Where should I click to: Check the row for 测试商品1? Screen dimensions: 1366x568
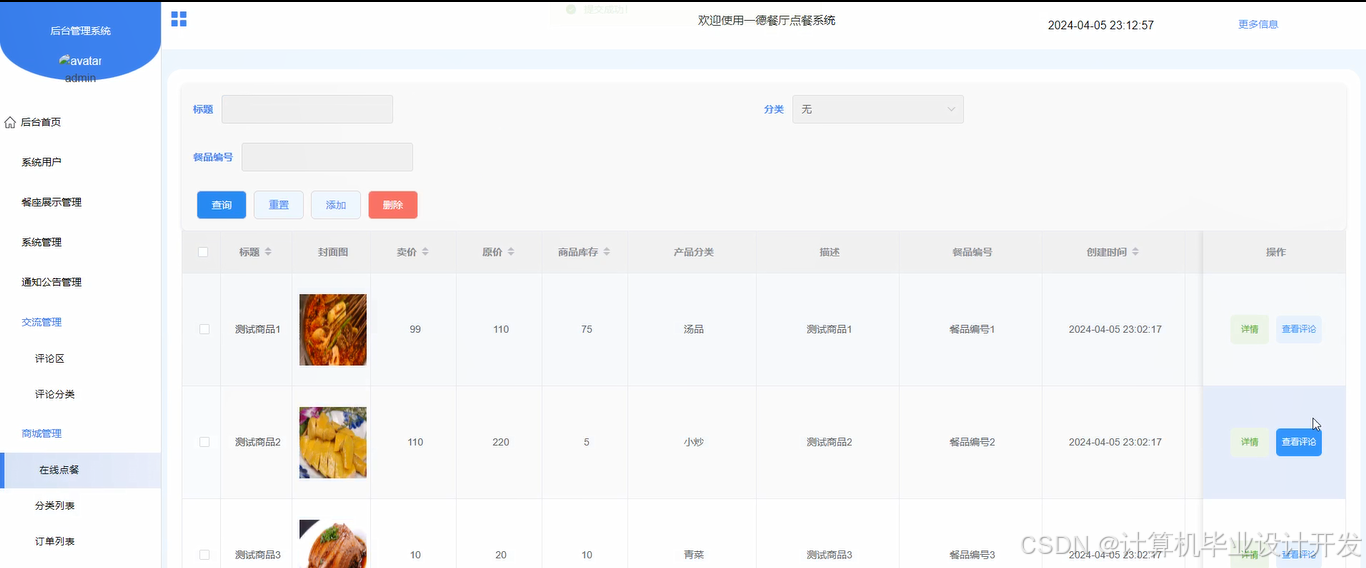click(204, 329)
